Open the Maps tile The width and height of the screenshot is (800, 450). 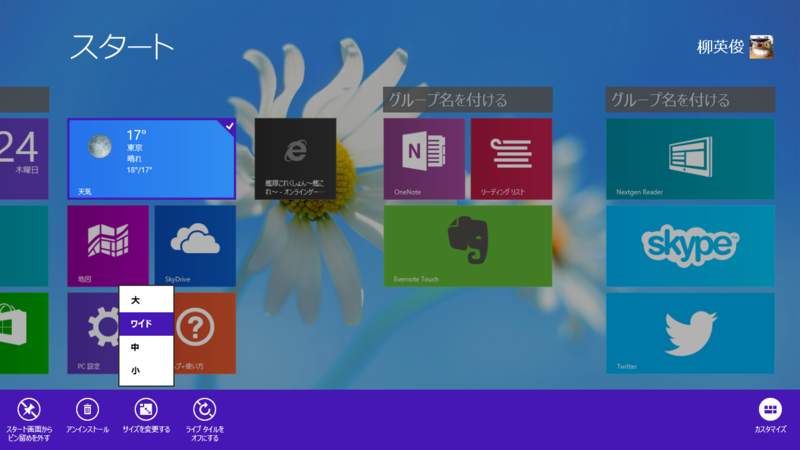(108, 246)
